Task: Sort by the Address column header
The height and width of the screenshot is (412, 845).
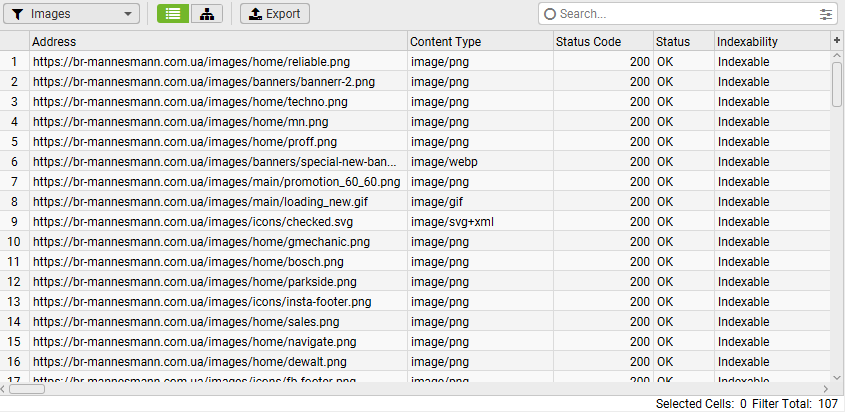Action: click(218, 41)
